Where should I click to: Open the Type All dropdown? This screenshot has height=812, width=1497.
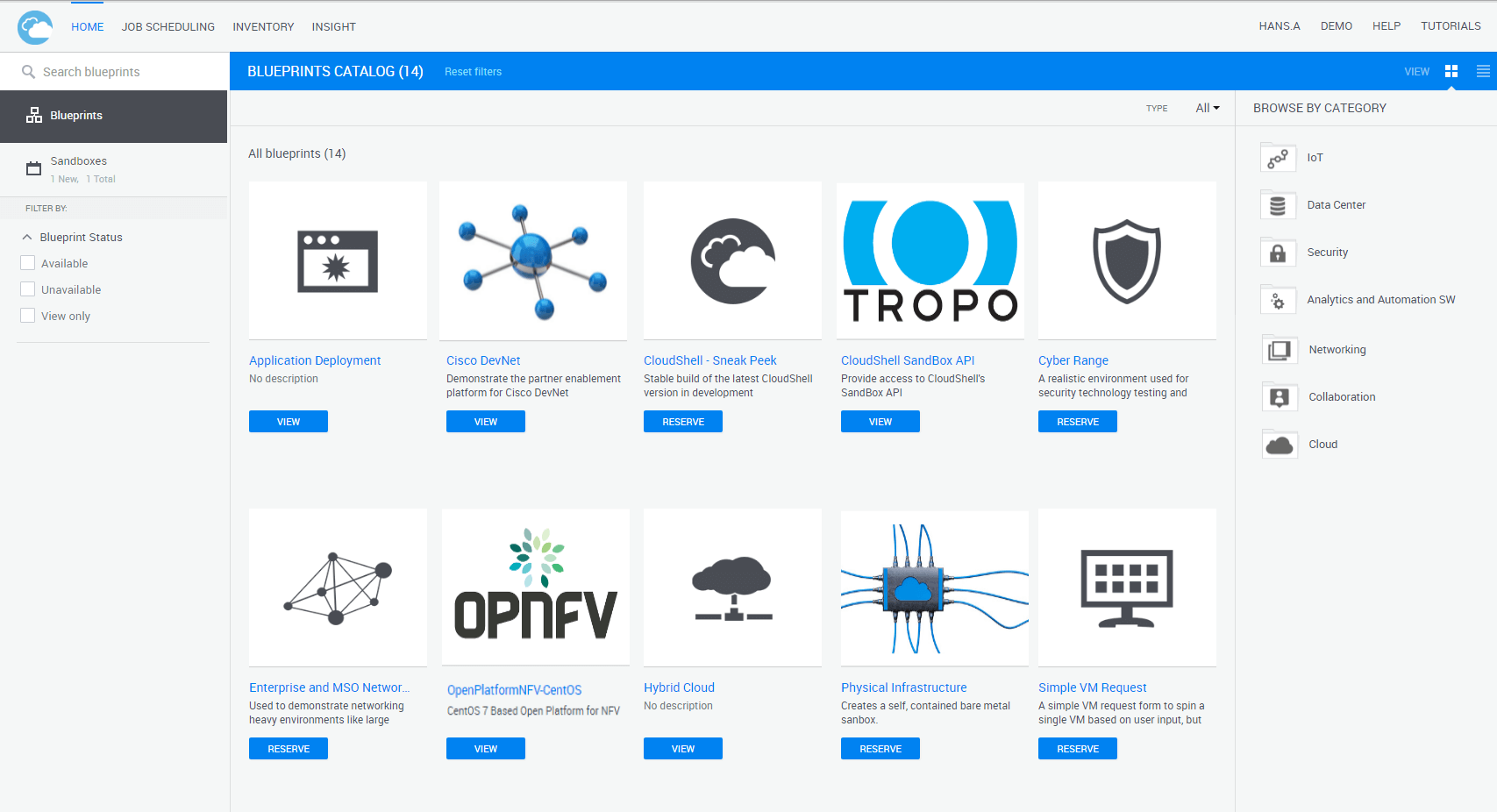[1208, 108]
